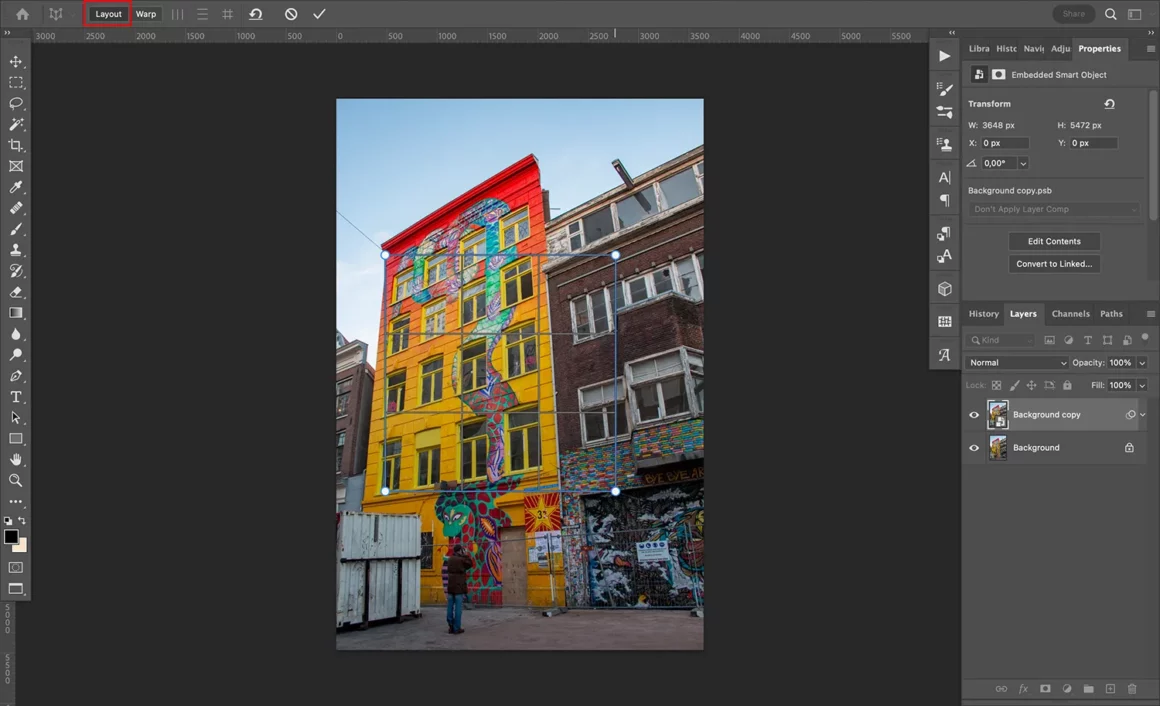Image resolution: width=1160 pixels, height=706 pixels.
Task: Click Convert to Linked button
Action: click(x=1053, y=264)
